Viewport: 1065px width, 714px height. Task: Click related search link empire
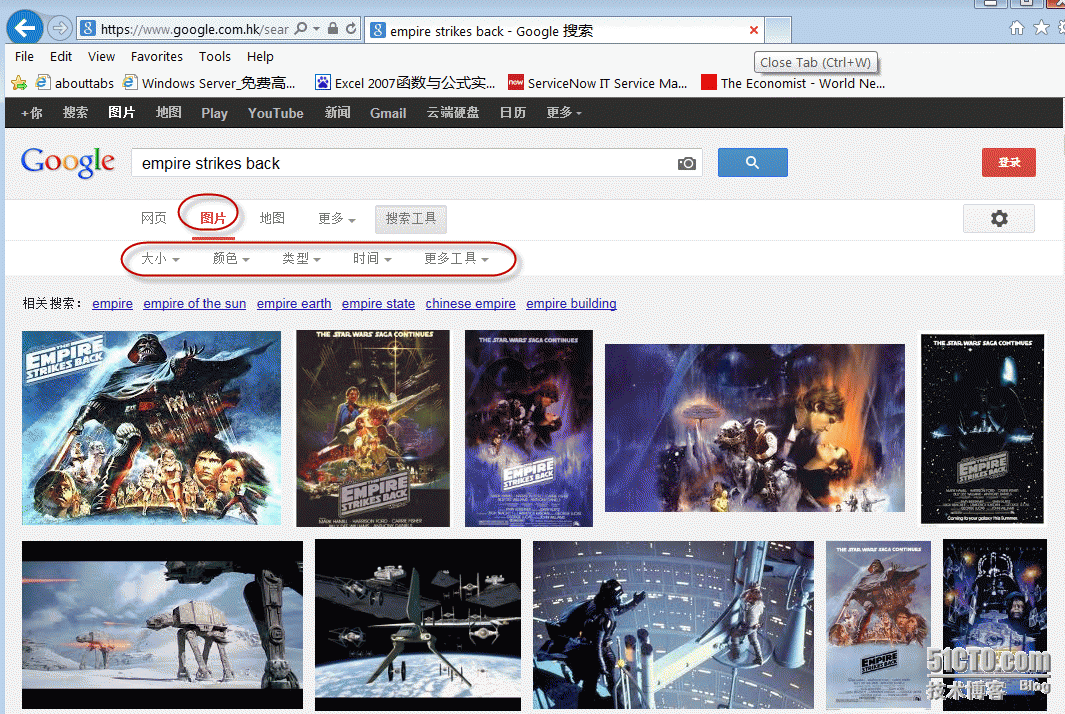[x=112, y=304]
